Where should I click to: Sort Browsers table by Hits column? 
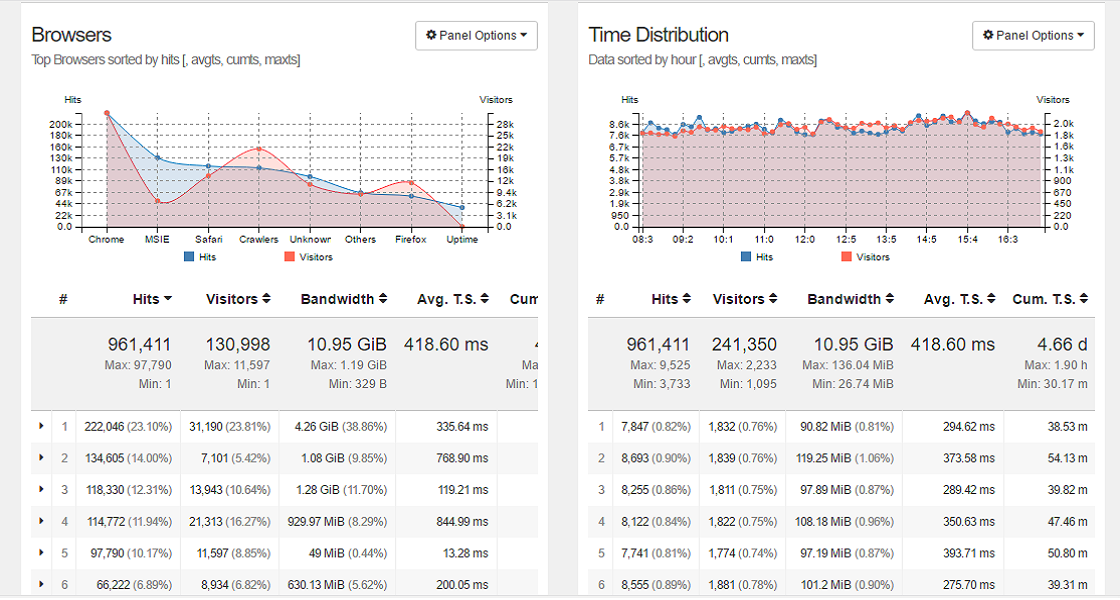click(152, 299)
